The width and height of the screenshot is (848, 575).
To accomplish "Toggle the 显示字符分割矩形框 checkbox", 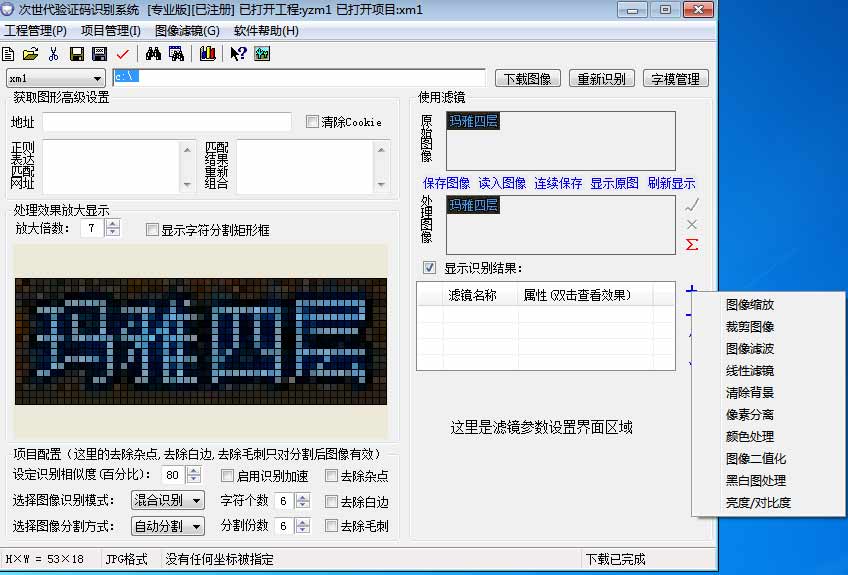I will click(153, 230).
